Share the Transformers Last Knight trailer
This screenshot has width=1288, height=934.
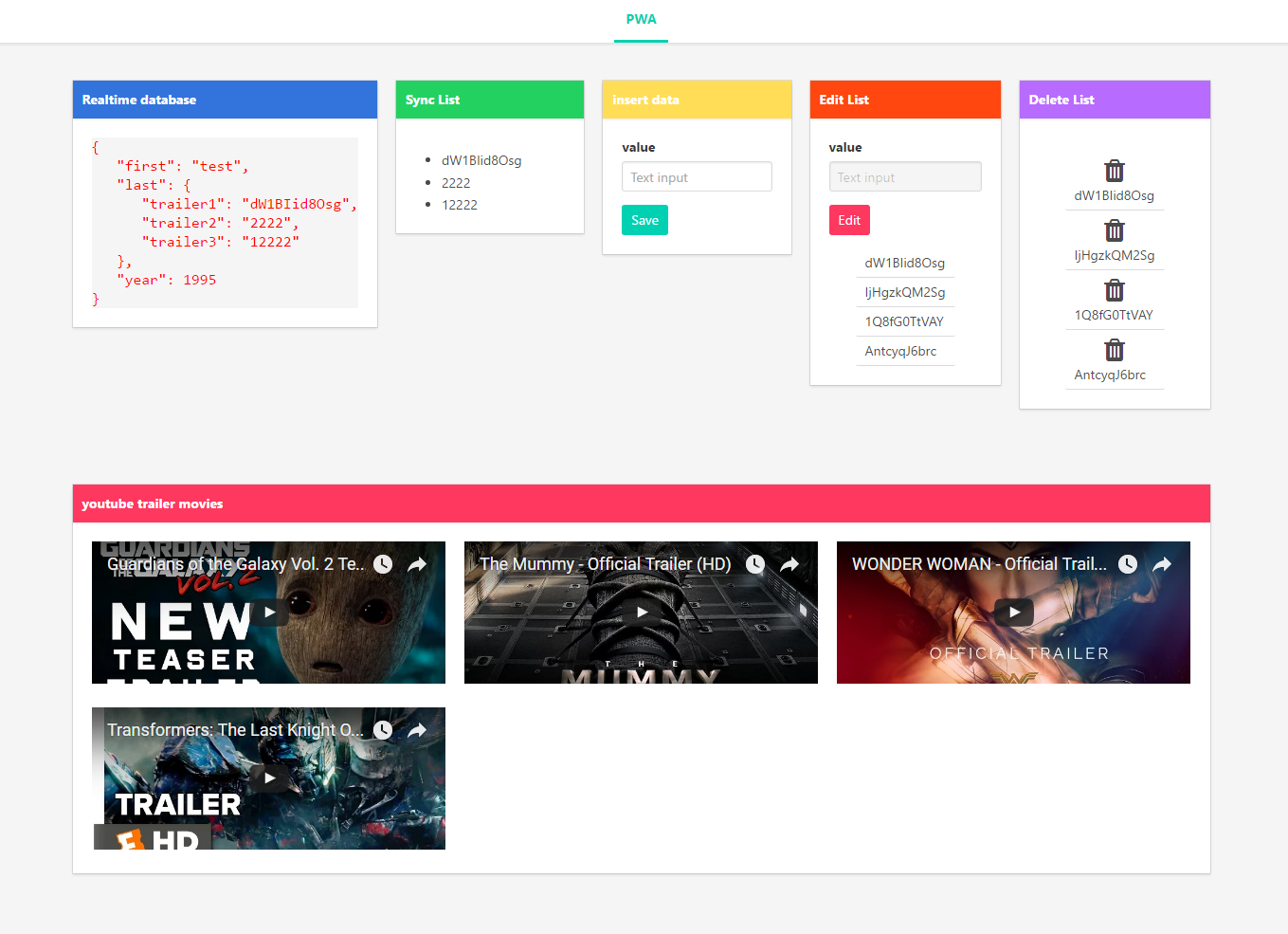point(417,730)
